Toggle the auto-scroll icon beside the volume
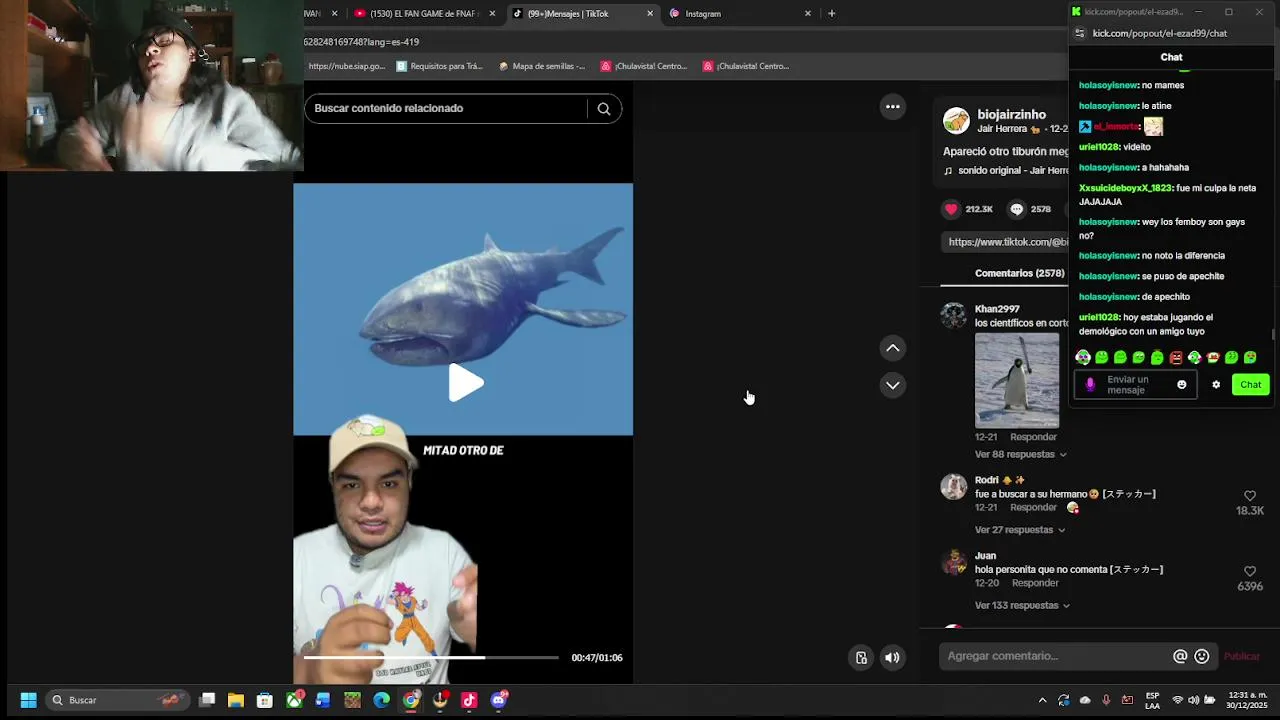This screenshot has height=720, width=1280. point(861,658)
